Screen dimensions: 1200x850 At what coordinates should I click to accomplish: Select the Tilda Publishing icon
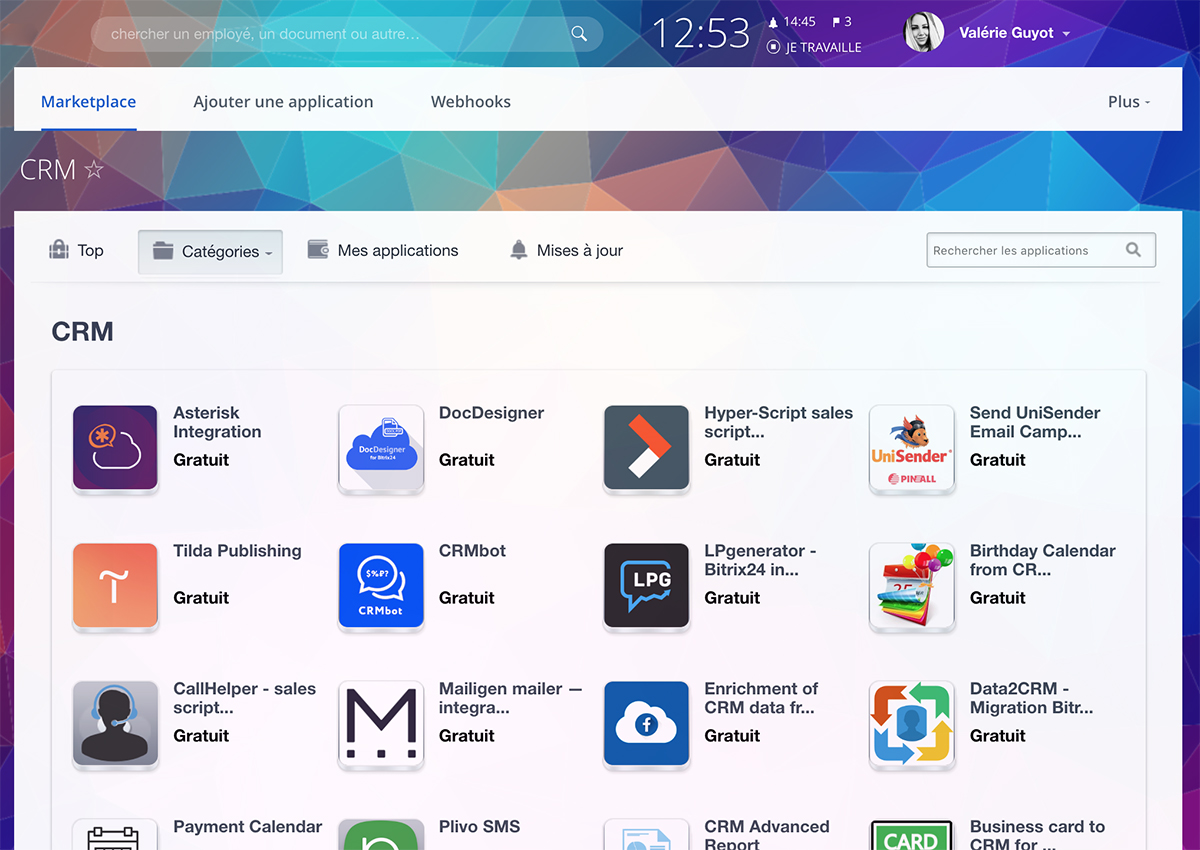(x=115, y=585)
